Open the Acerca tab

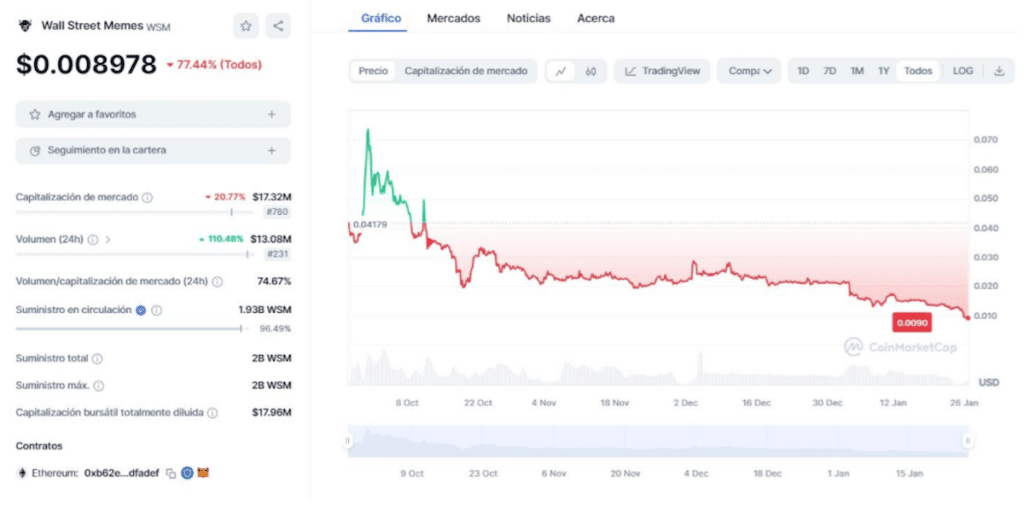[596, 18]
